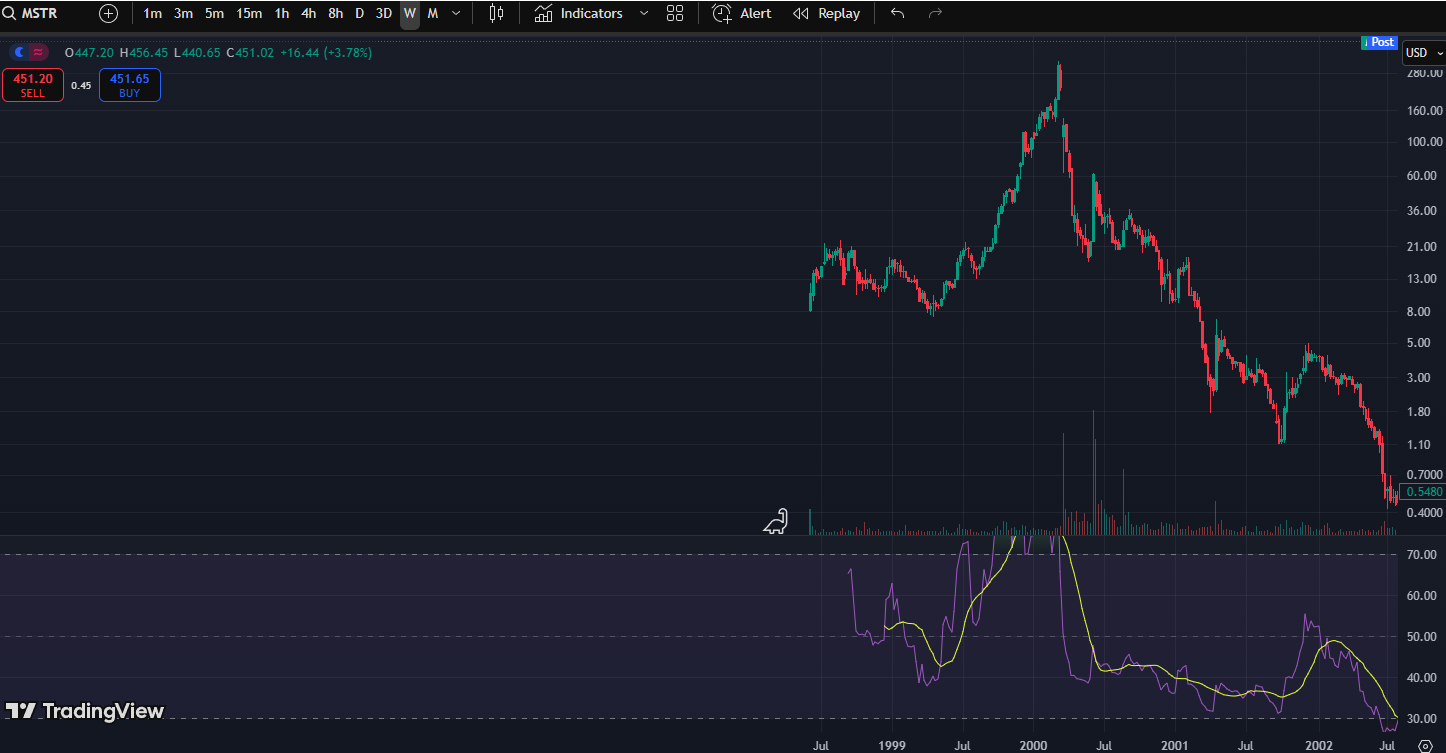Screen dimensions: 1446x753
Task: Open the USD currency dropdown
Action: coord(1422,53)
